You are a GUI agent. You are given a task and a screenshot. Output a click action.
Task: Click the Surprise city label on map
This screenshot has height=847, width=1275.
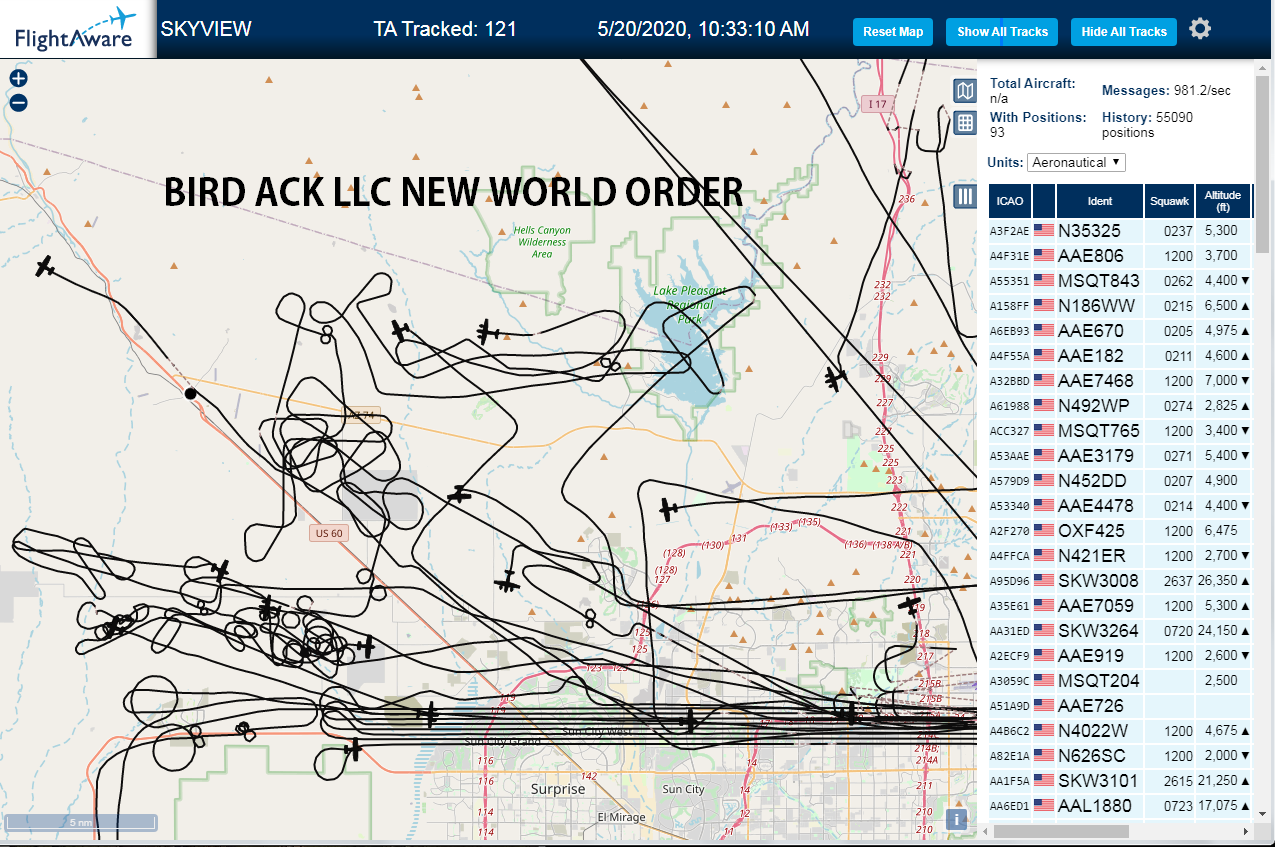click(558, 789)
